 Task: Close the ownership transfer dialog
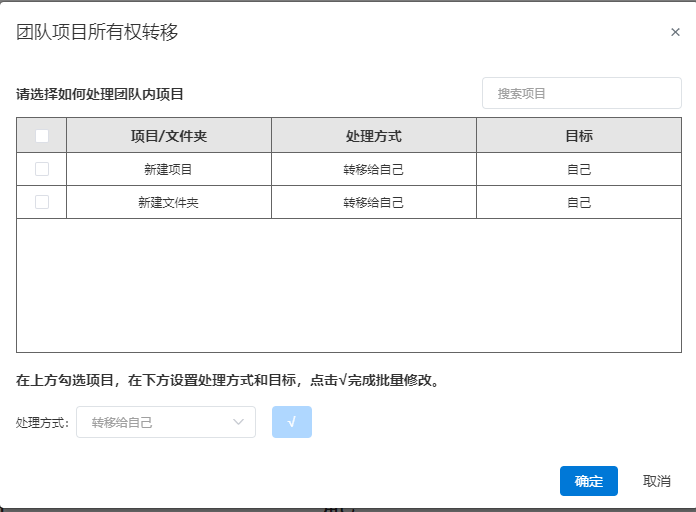click(x=675, y=32)
